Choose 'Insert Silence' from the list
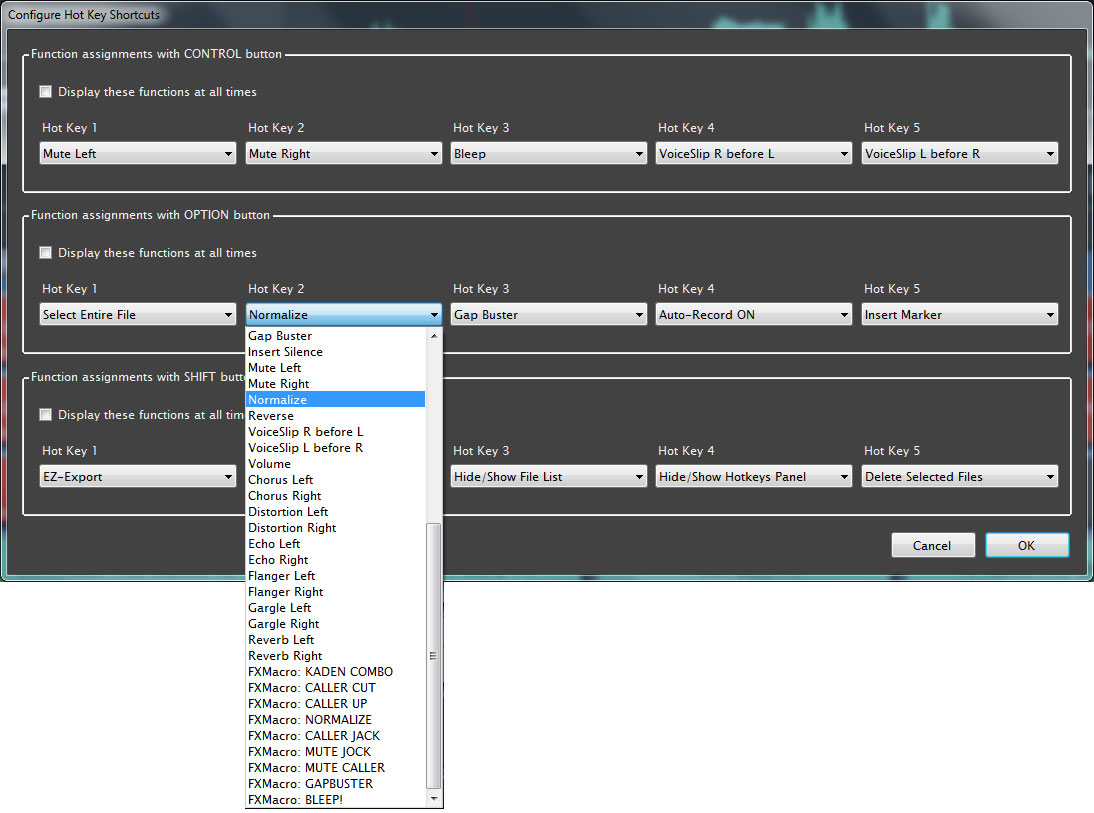1094x813 pixels. point(336,352)
